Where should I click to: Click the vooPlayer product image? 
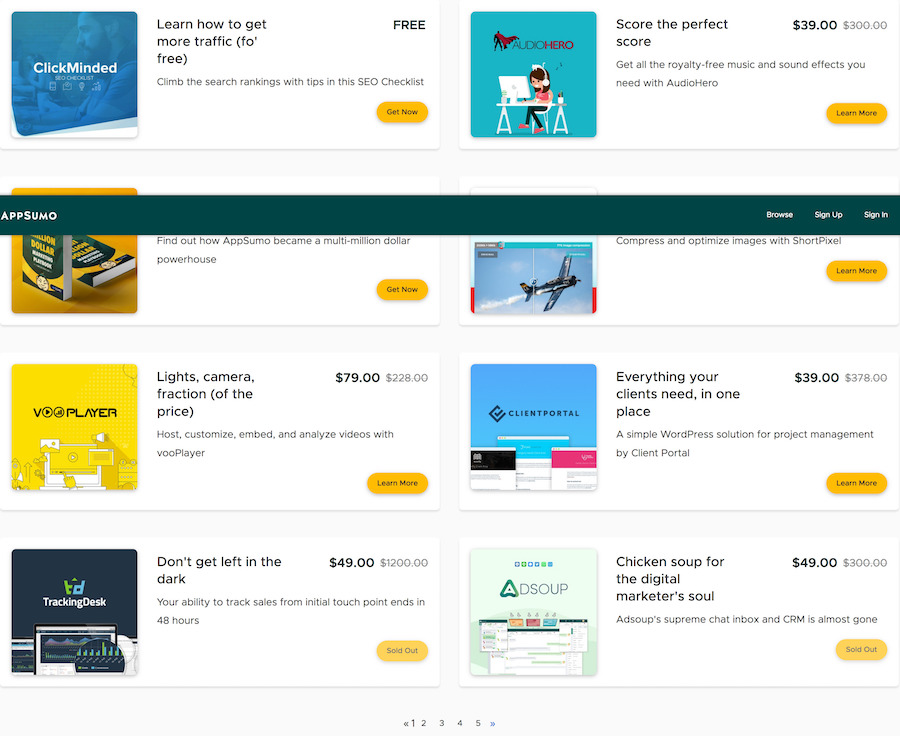(74, 427)
